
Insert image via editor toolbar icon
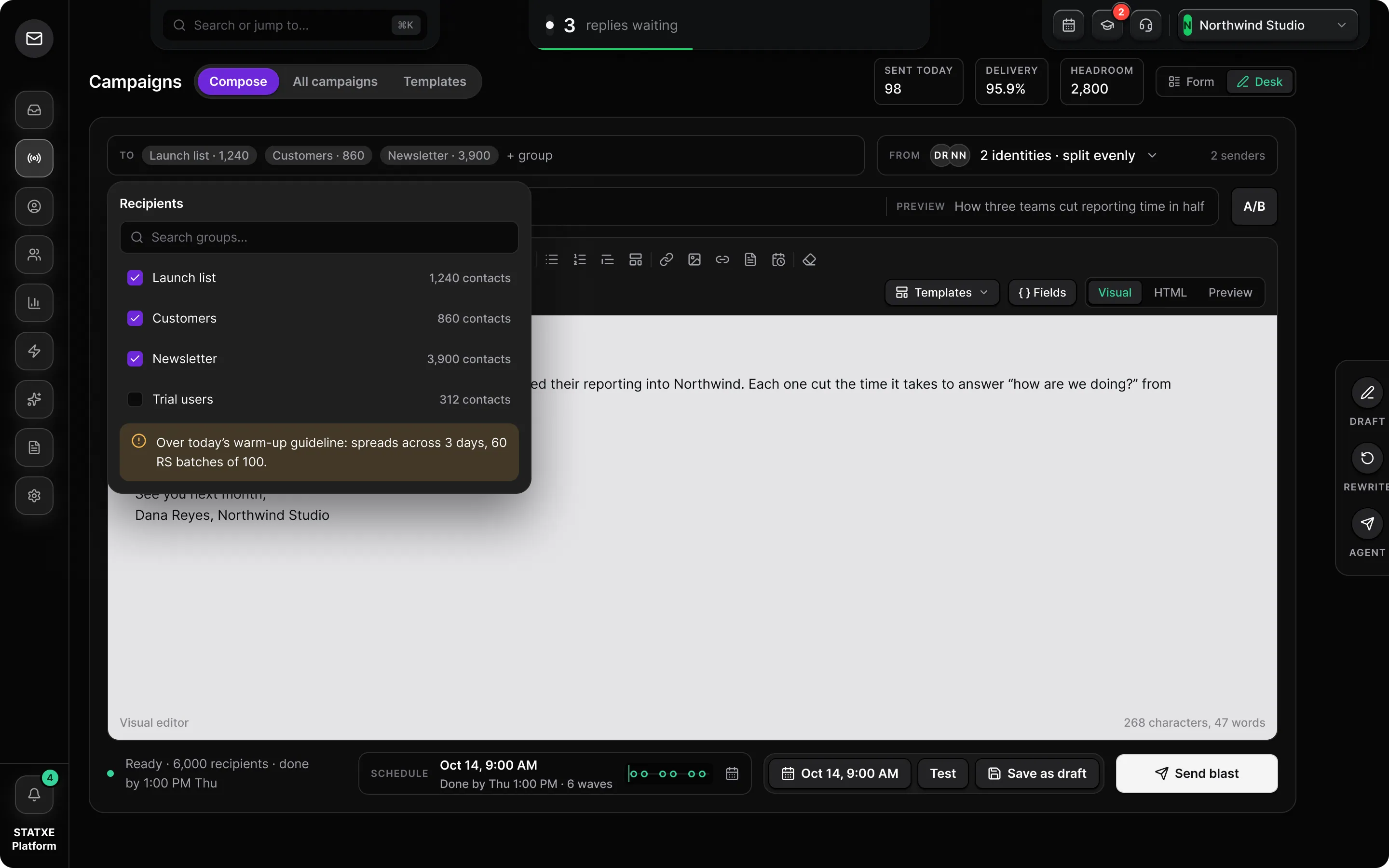[x=694, y=259]
